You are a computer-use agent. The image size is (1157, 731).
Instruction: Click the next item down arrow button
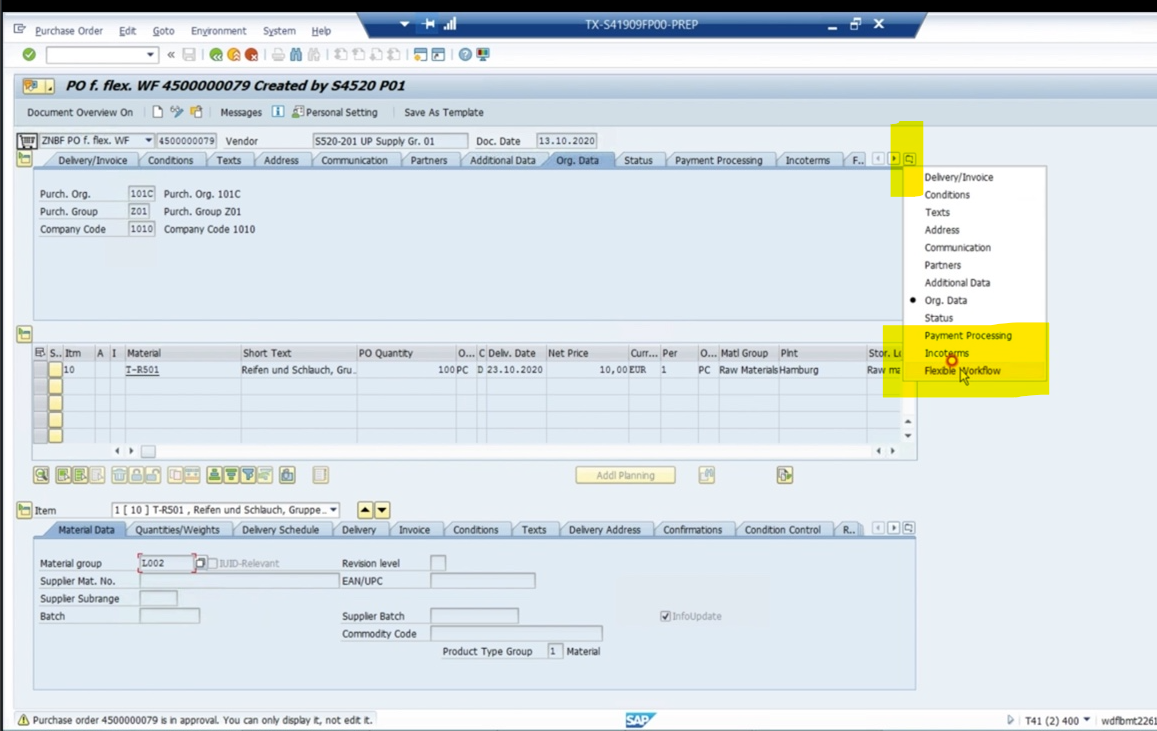[382, 510]
